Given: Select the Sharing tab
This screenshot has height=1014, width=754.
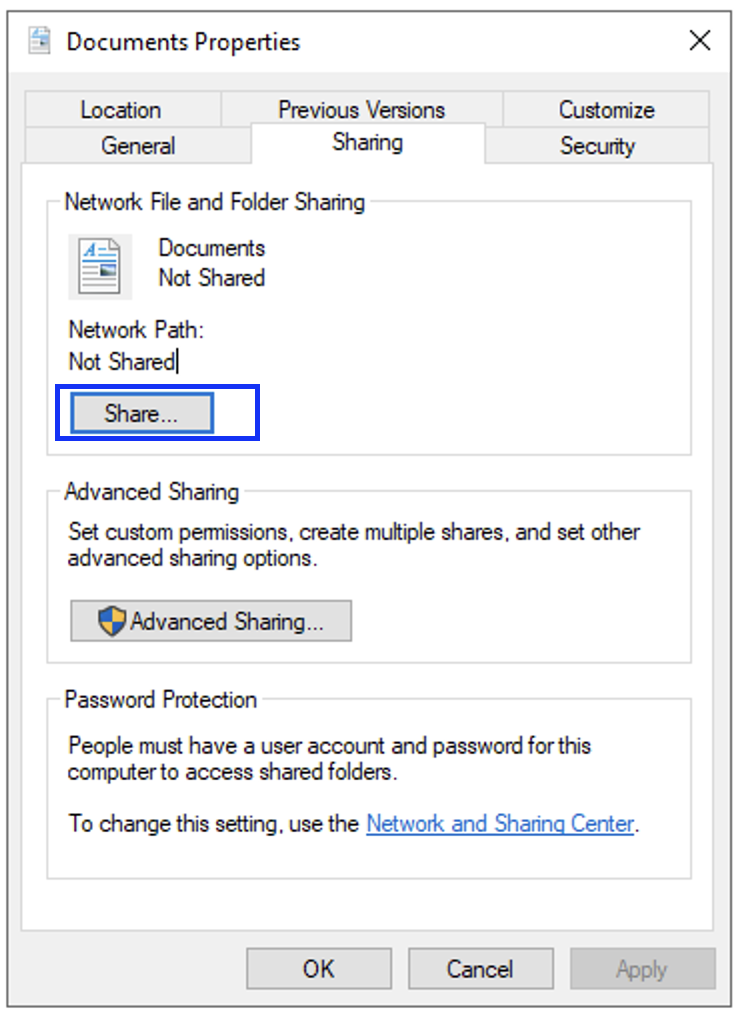Looking at the screenshot, I should pos(367,142).
